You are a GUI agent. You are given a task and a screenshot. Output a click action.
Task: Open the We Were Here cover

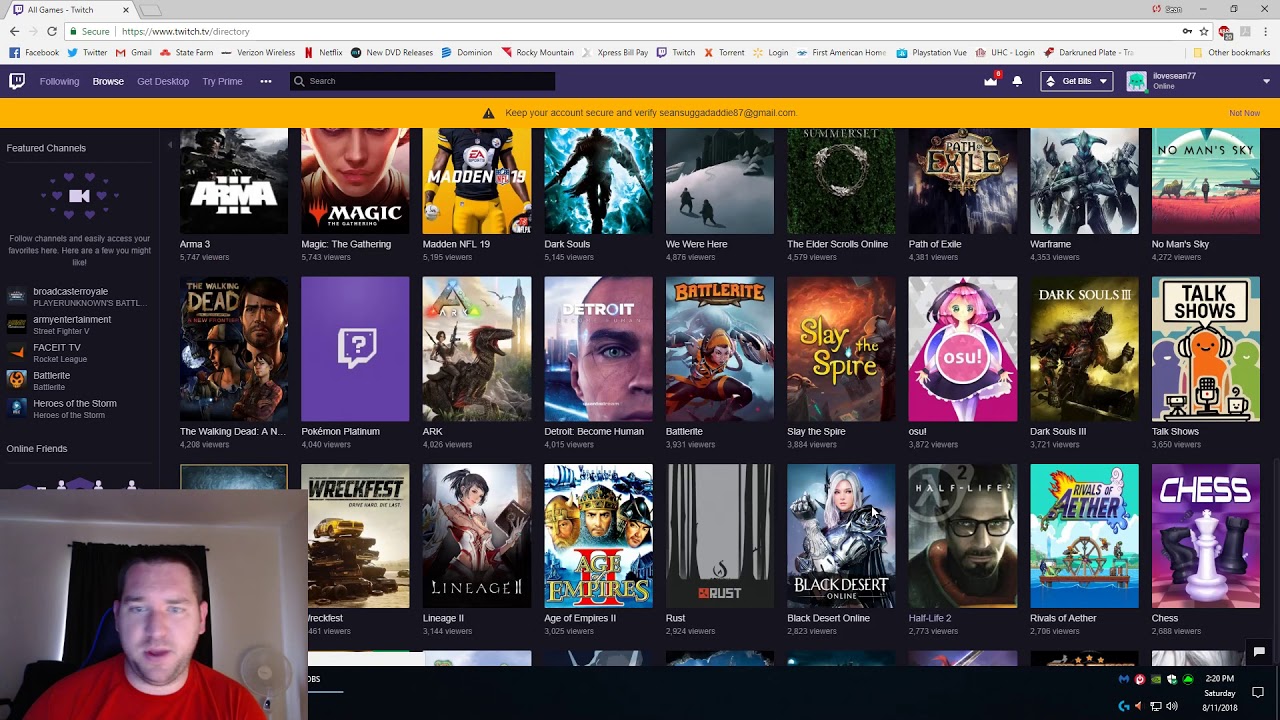pos(720,181)
